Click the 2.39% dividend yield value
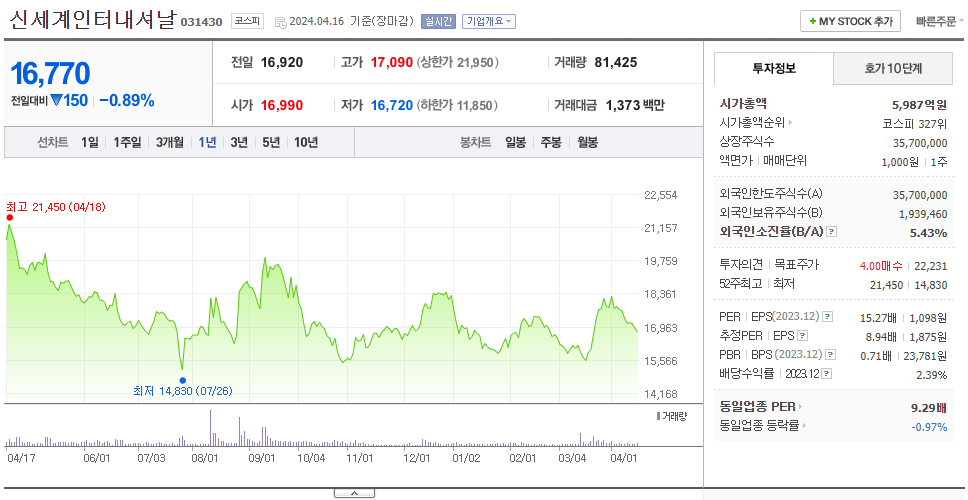The image size is (968, 500). [x=932, y=375]
